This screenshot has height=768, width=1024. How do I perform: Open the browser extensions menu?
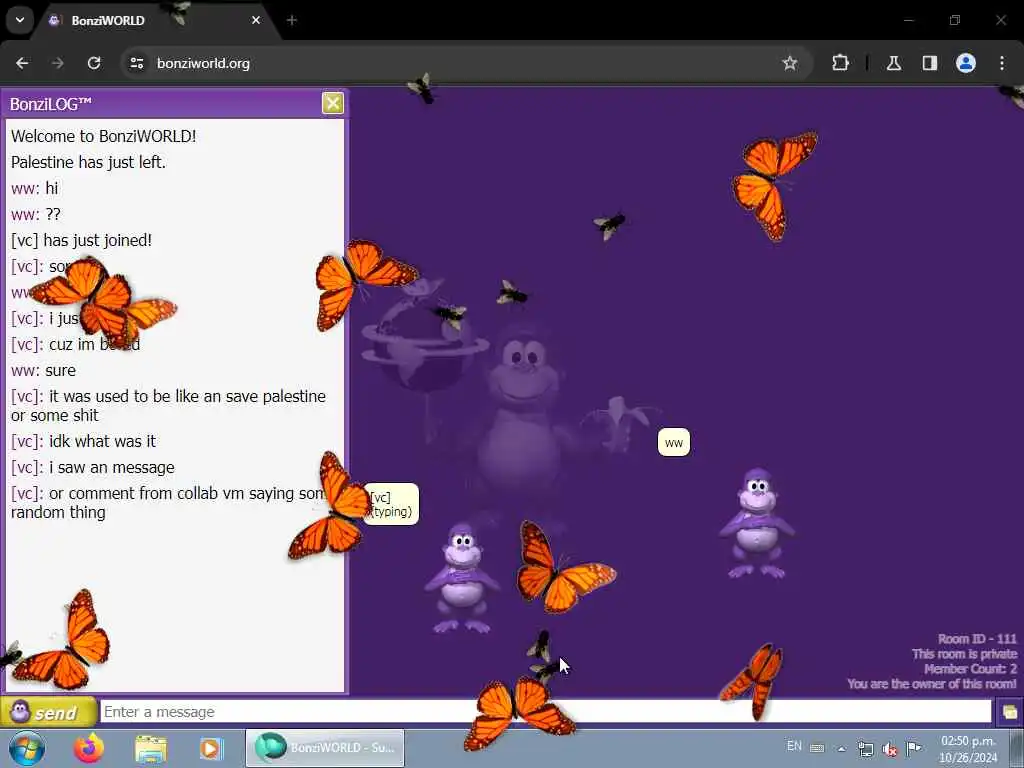[x=840, y=63]
